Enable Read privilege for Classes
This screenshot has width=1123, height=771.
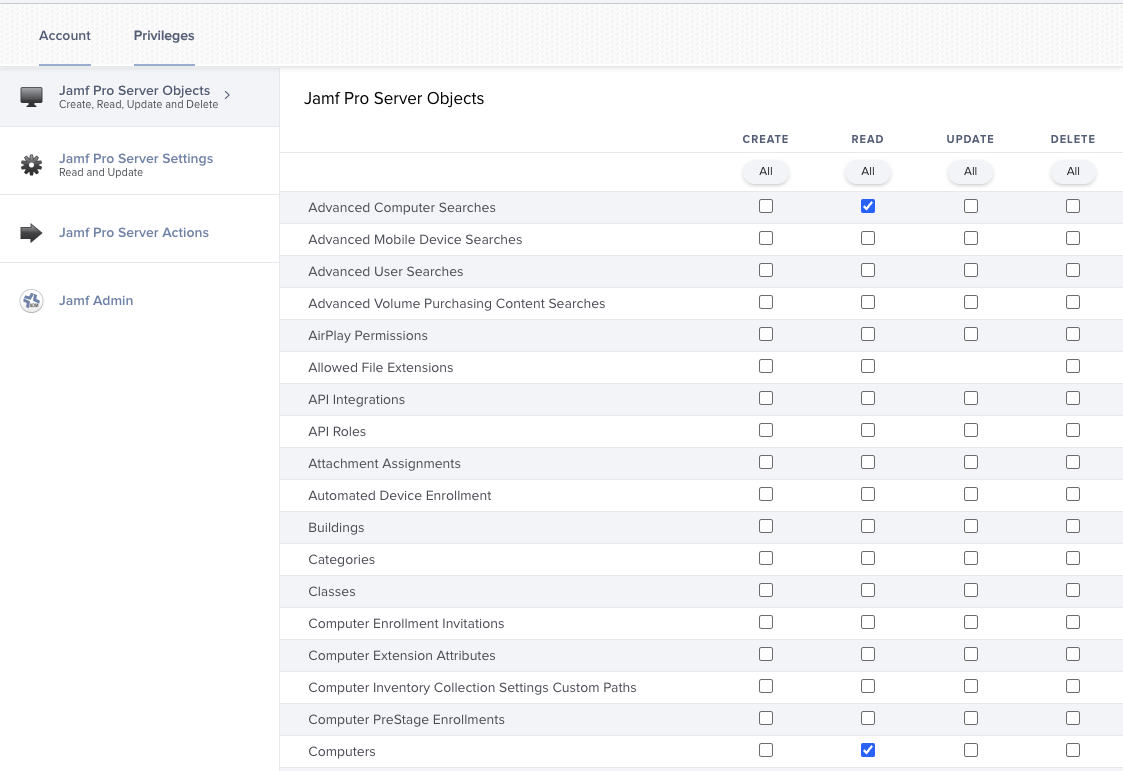[x=867, y=589]
